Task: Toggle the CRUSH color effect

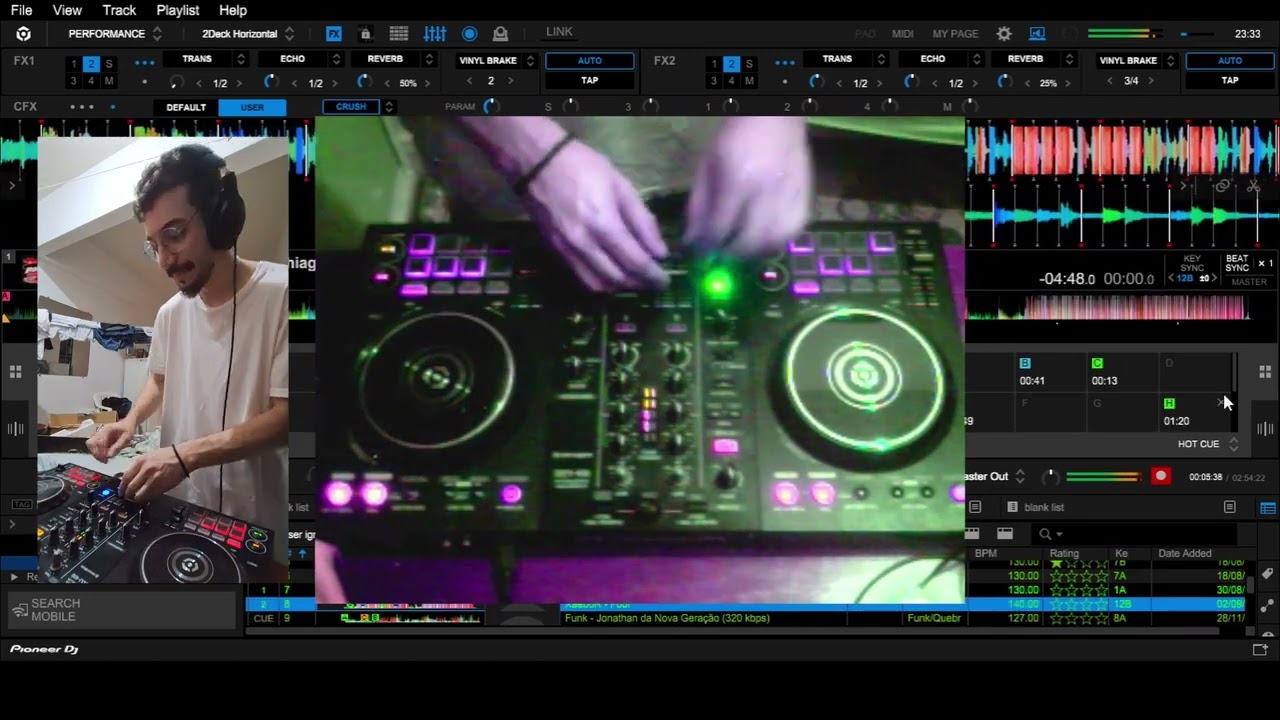Action: (x=351, y=107)
